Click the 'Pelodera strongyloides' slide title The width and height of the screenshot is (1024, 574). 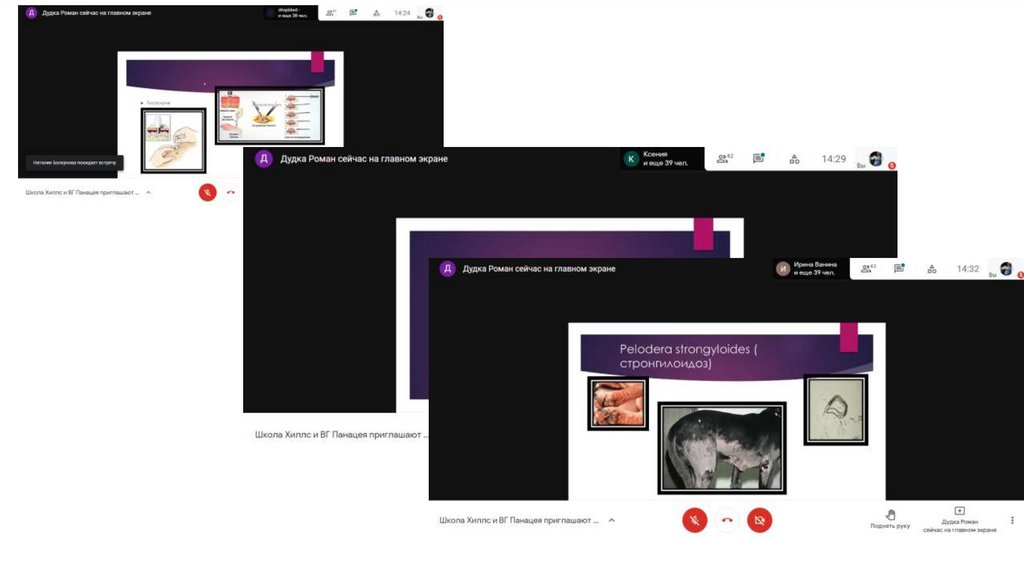point(688,356)
